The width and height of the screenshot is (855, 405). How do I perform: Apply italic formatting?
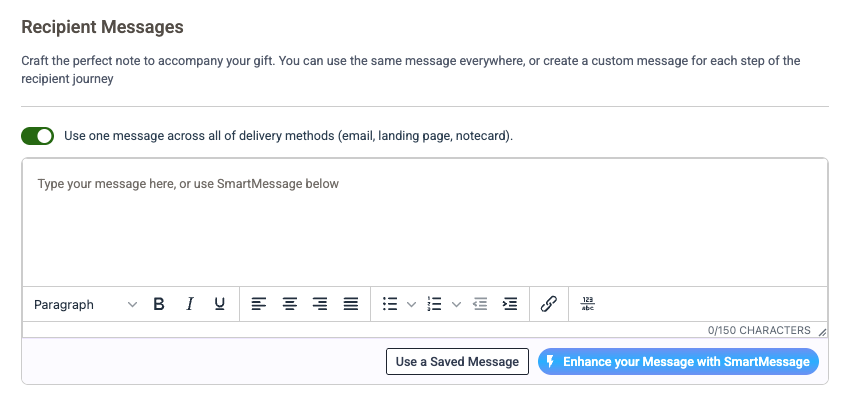pyautogui.click(x=189, y=304)
